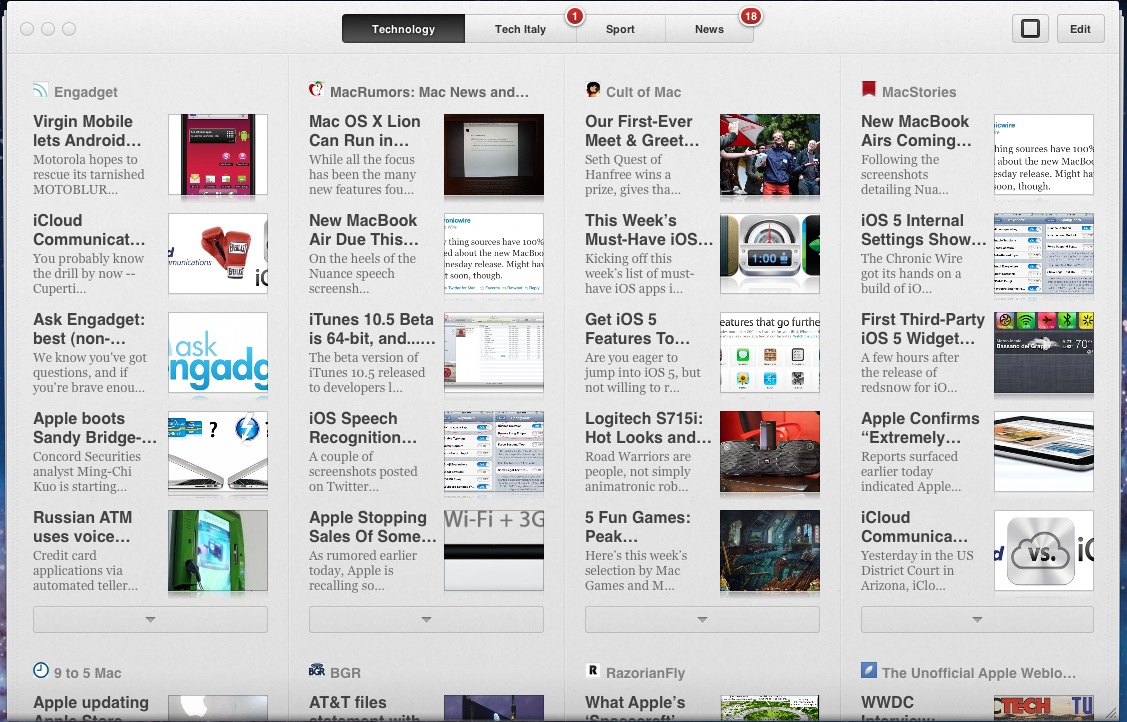Click the Edit button
This screenshot has height=722, width=1127.
pyautogui.click(x=1080, y=29)
